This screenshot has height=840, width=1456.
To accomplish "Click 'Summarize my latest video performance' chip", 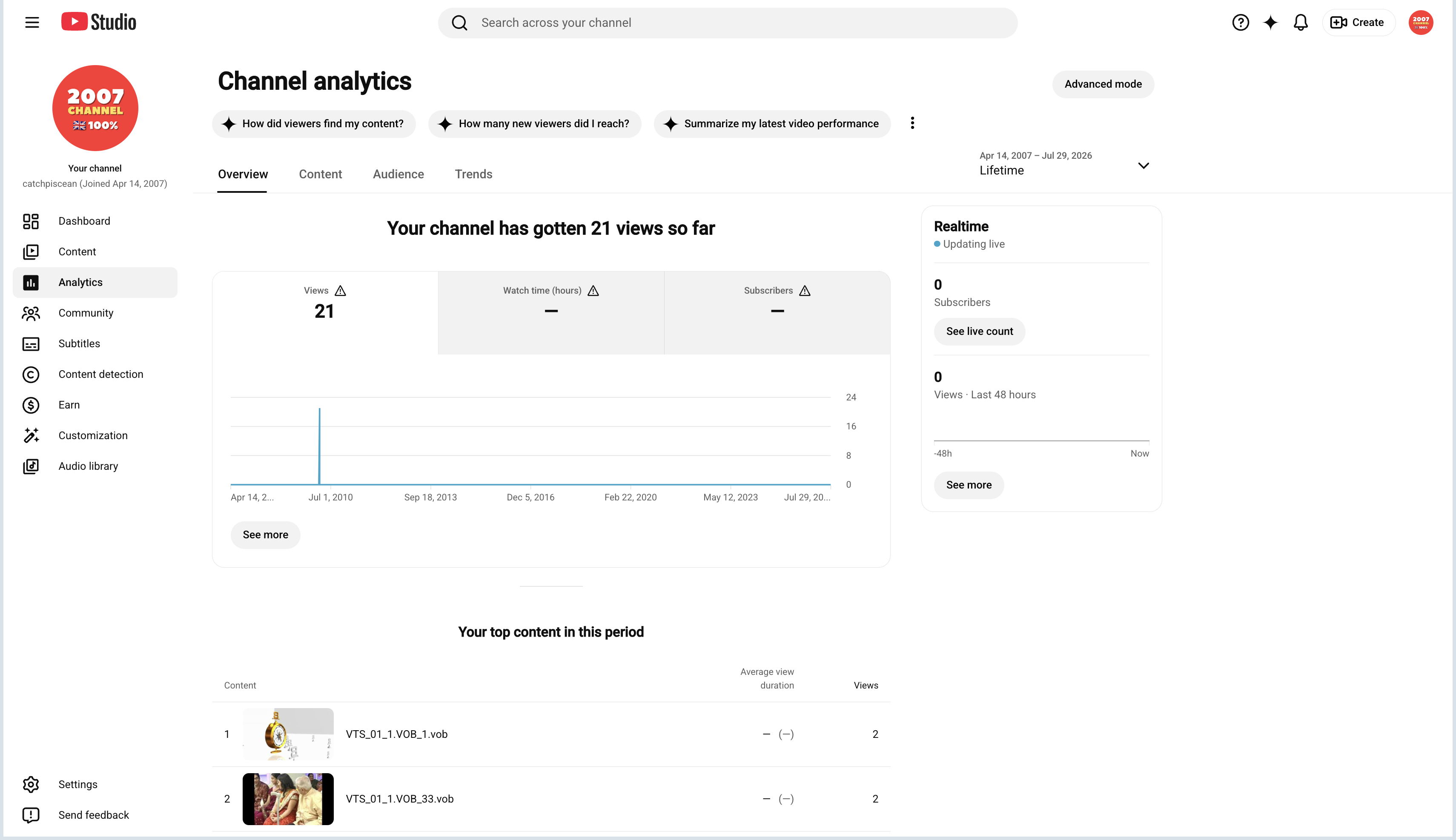I will pos(771,123).
